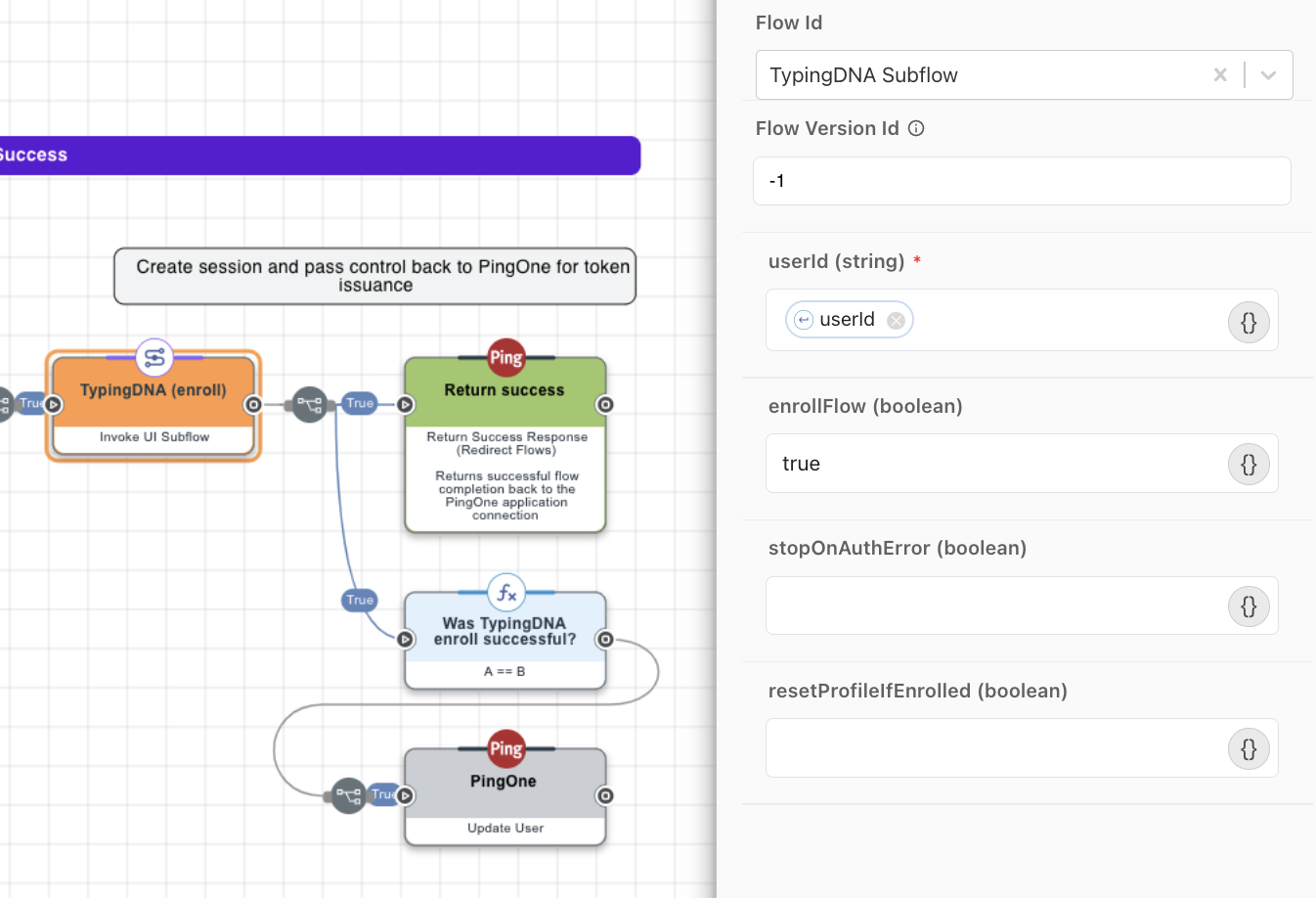Open the decision connector before PingOne node
The width and height of the screenshot is (1316, 898).
click(349, 795)
